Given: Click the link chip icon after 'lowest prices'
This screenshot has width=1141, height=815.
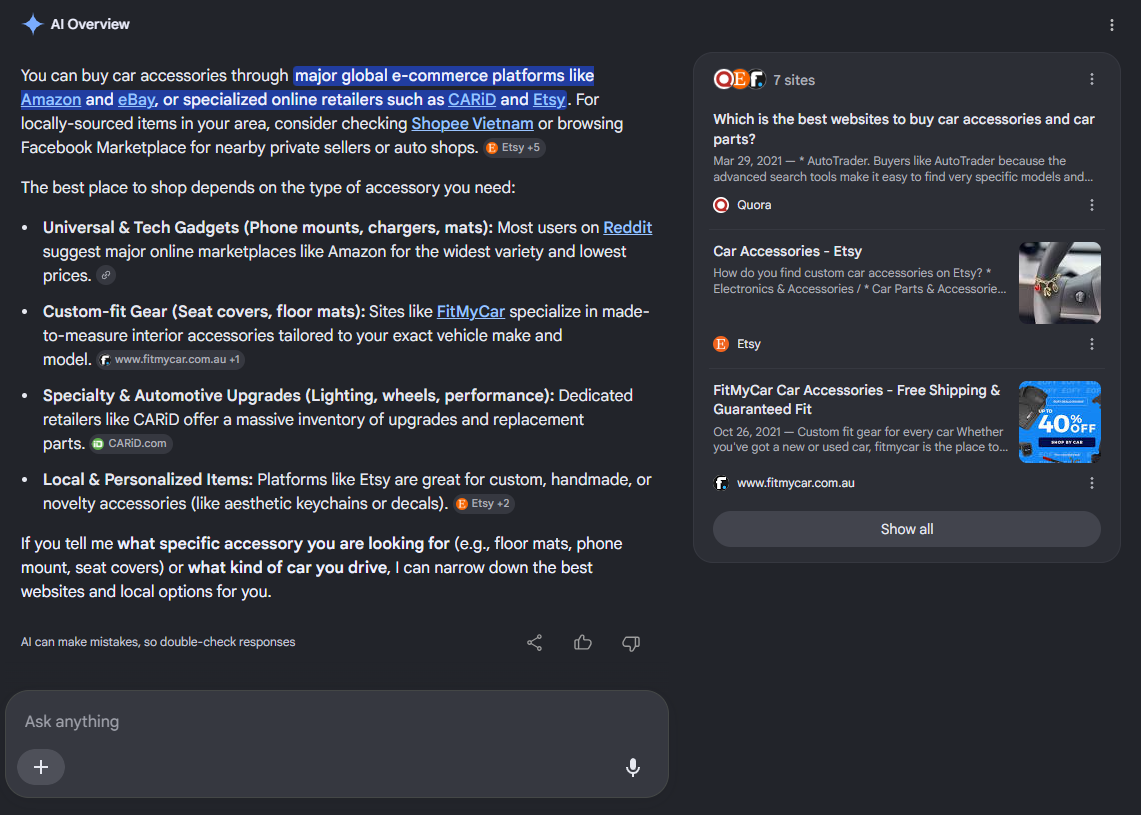Looking at the screenshot, I should click(x=106, y=276).
